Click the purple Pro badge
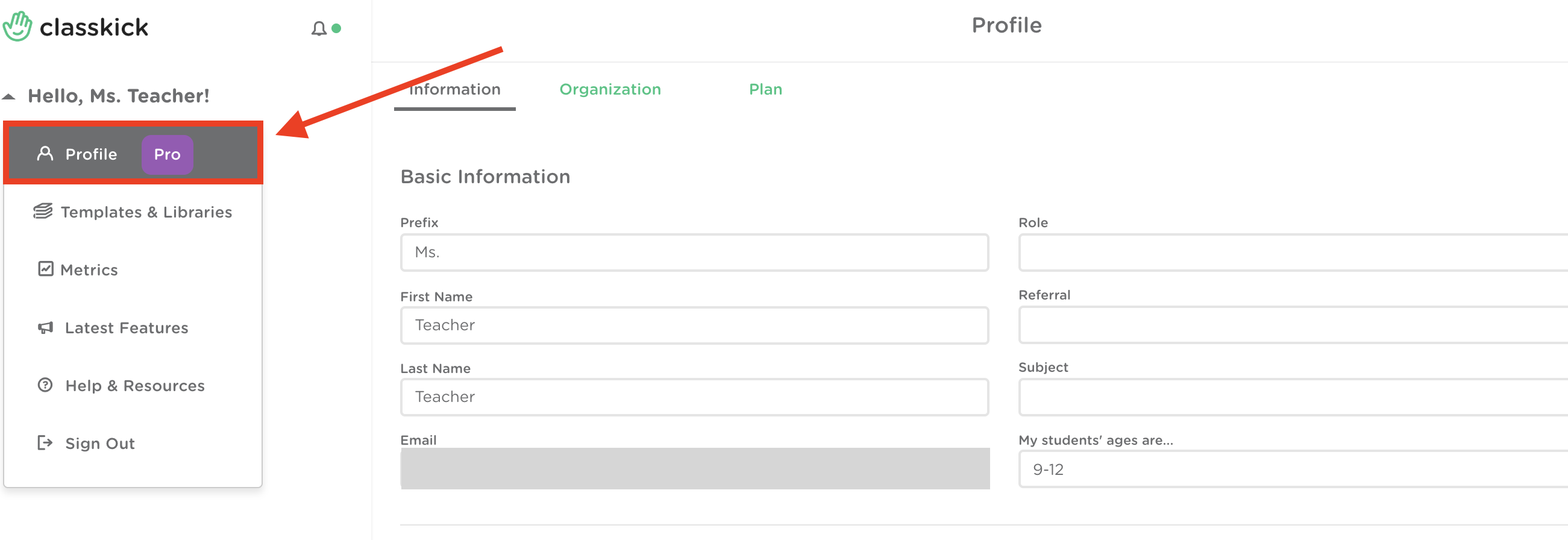1568x540 pixels. pyautogui.click(x=168, y=155)
